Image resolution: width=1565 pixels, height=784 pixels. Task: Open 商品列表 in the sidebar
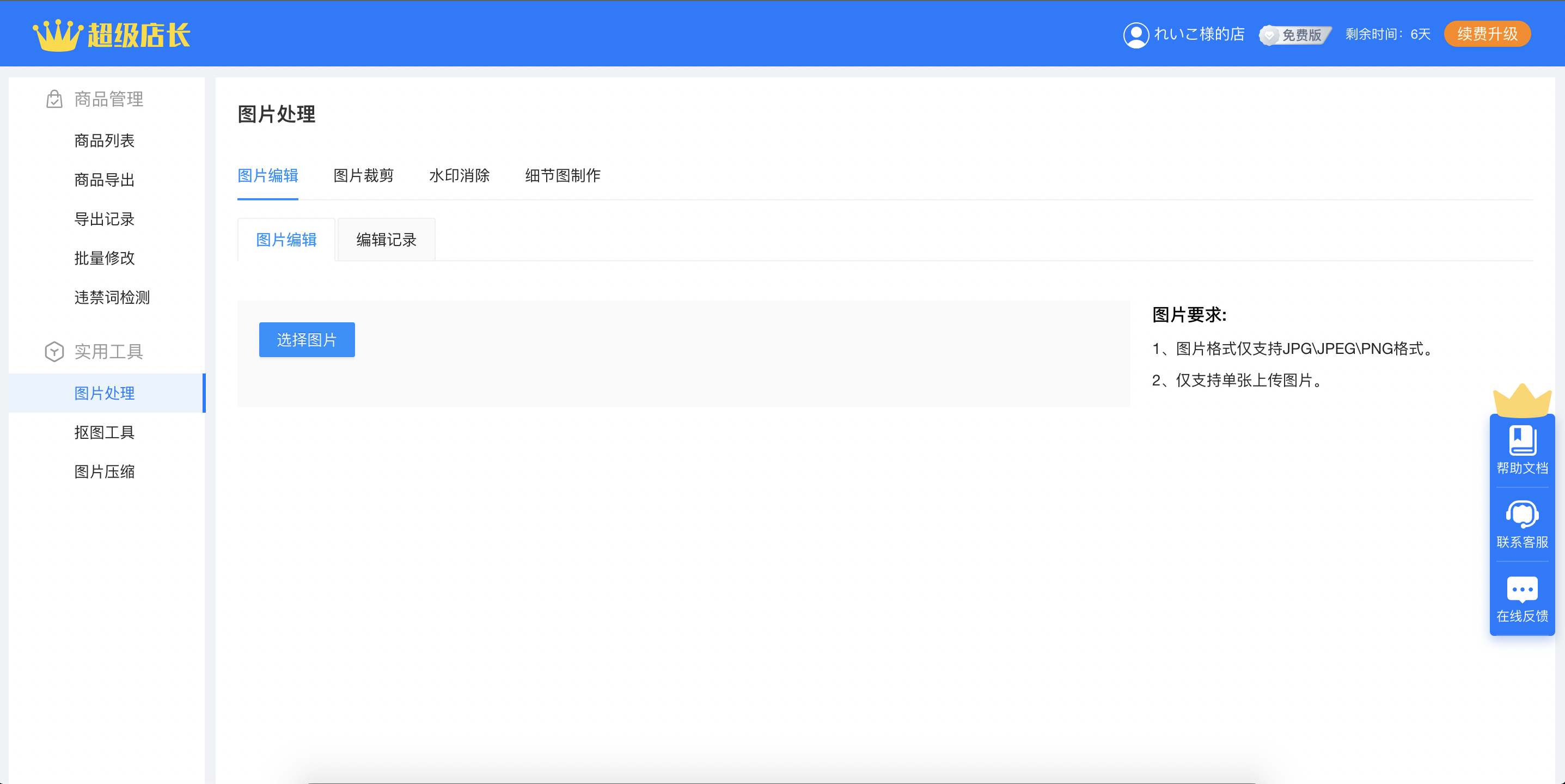105,141
